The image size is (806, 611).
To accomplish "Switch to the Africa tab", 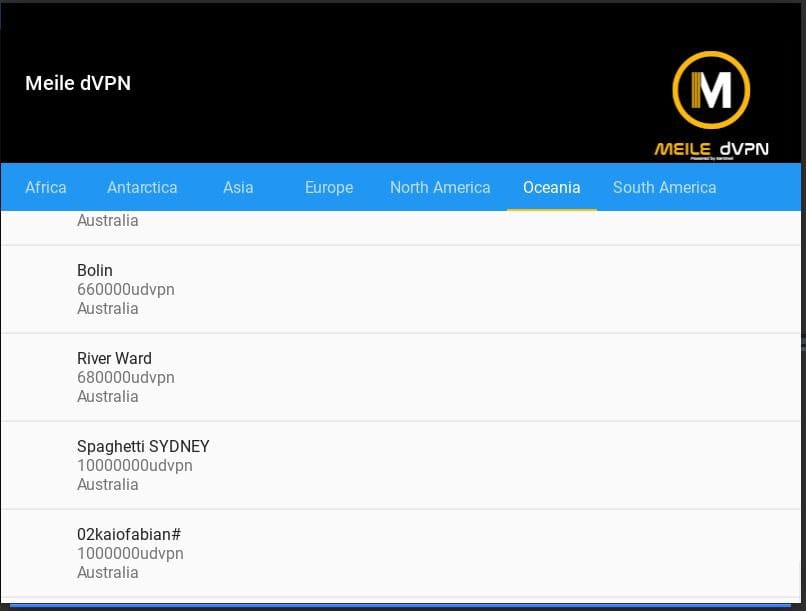I will [46, 187].
